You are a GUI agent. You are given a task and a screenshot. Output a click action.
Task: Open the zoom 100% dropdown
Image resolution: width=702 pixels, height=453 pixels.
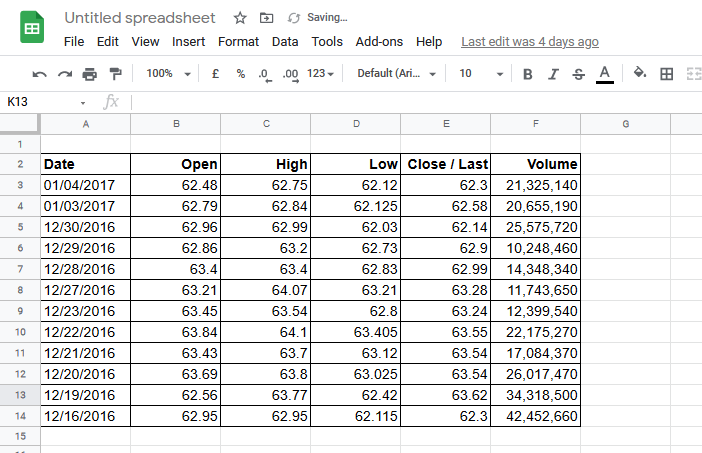tap(168, 73)
